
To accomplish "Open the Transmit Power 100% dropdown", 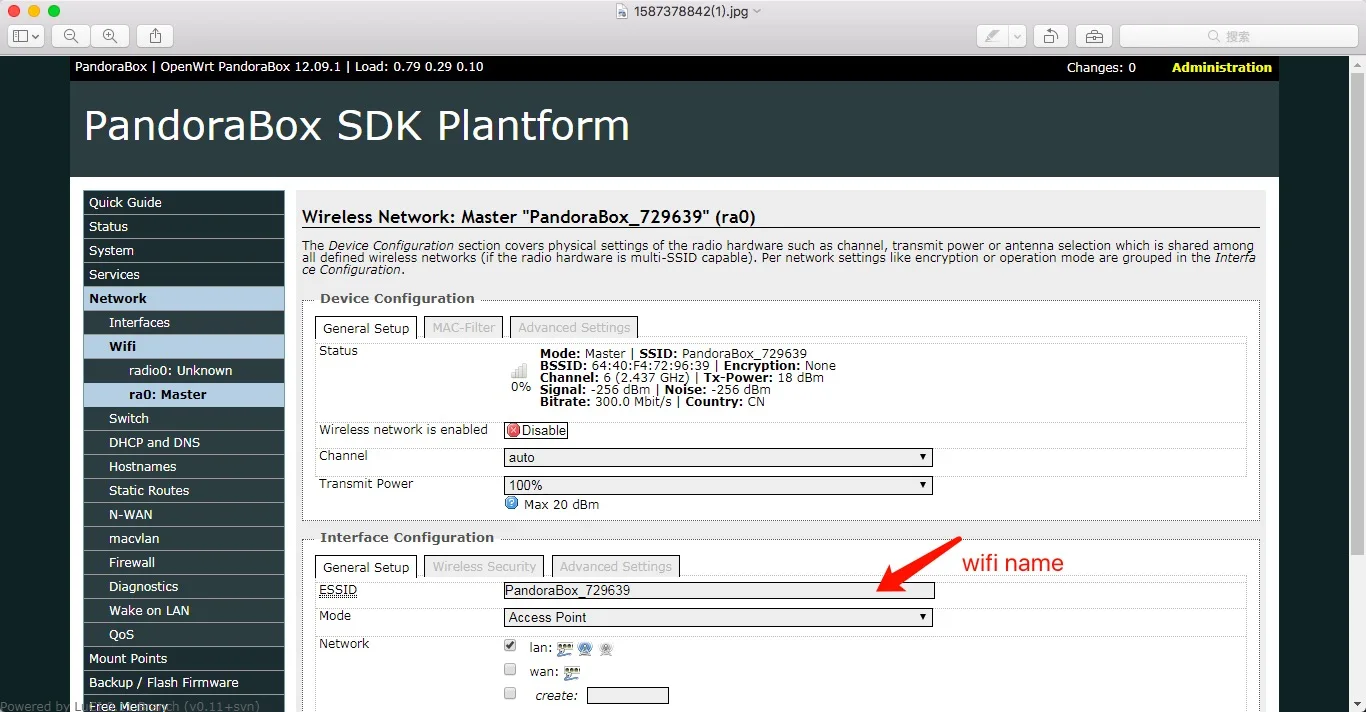I will pyautogui.click(x=718, y=485).
